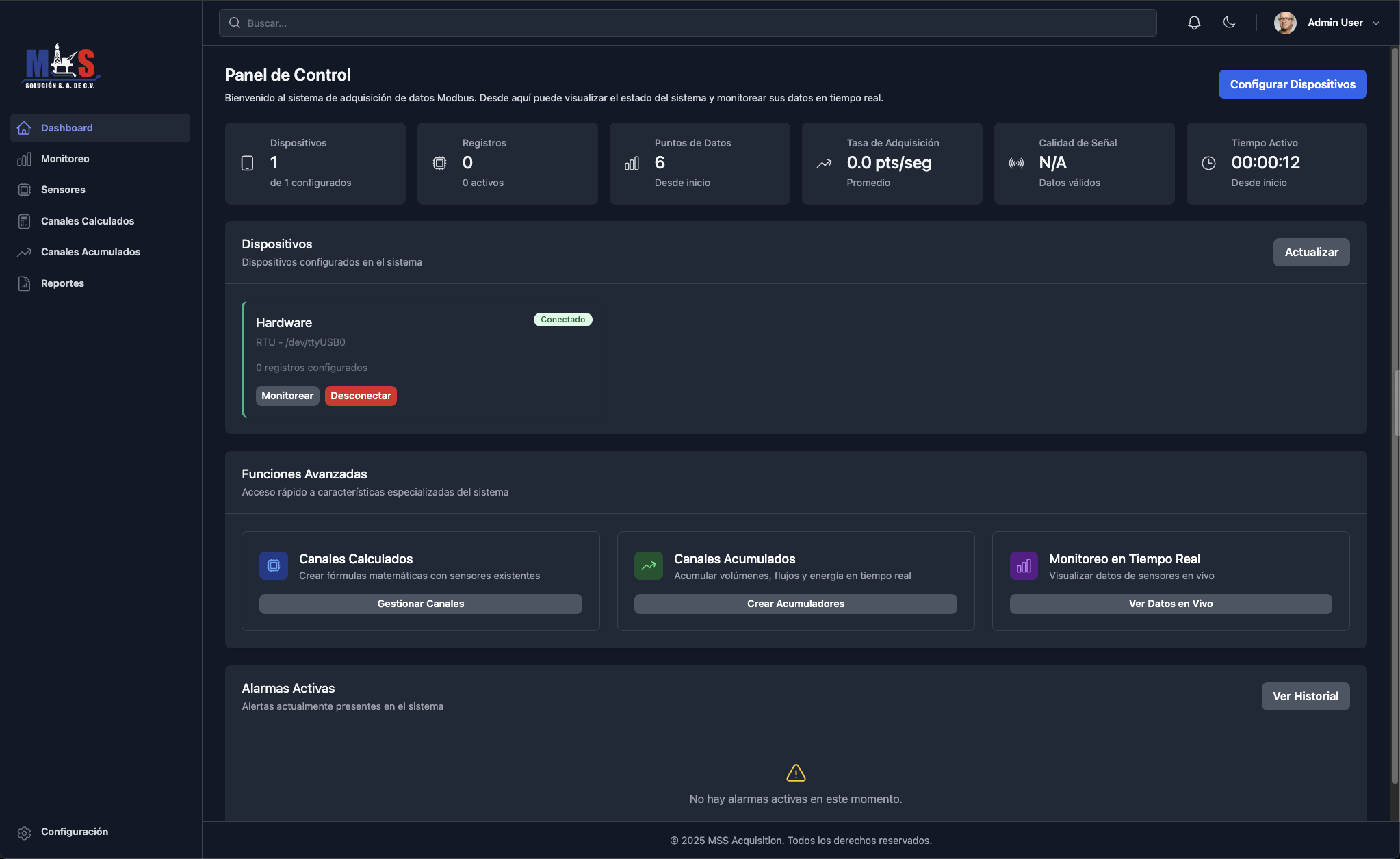Image resolution: width=1400 pixels, height=859 pixels.
Task: Click the Reportes document icon in sidebar
Action: pos(24,283)
